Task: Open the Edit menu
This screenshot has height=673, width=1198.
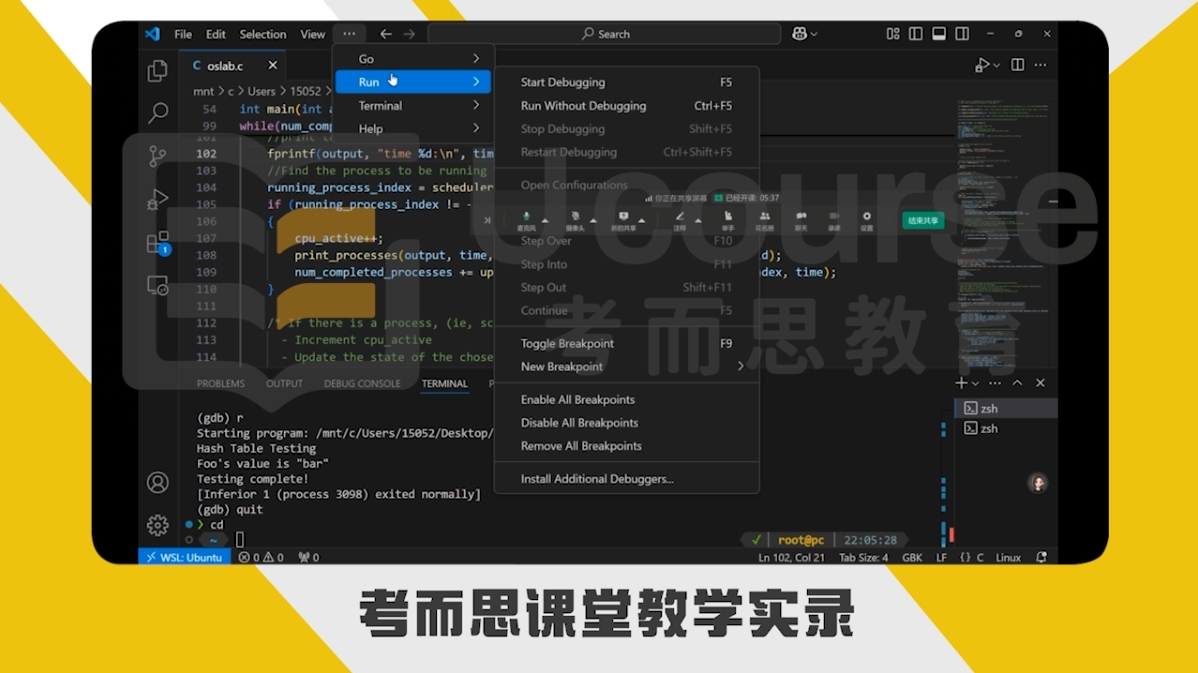Action: coord(215,34)
